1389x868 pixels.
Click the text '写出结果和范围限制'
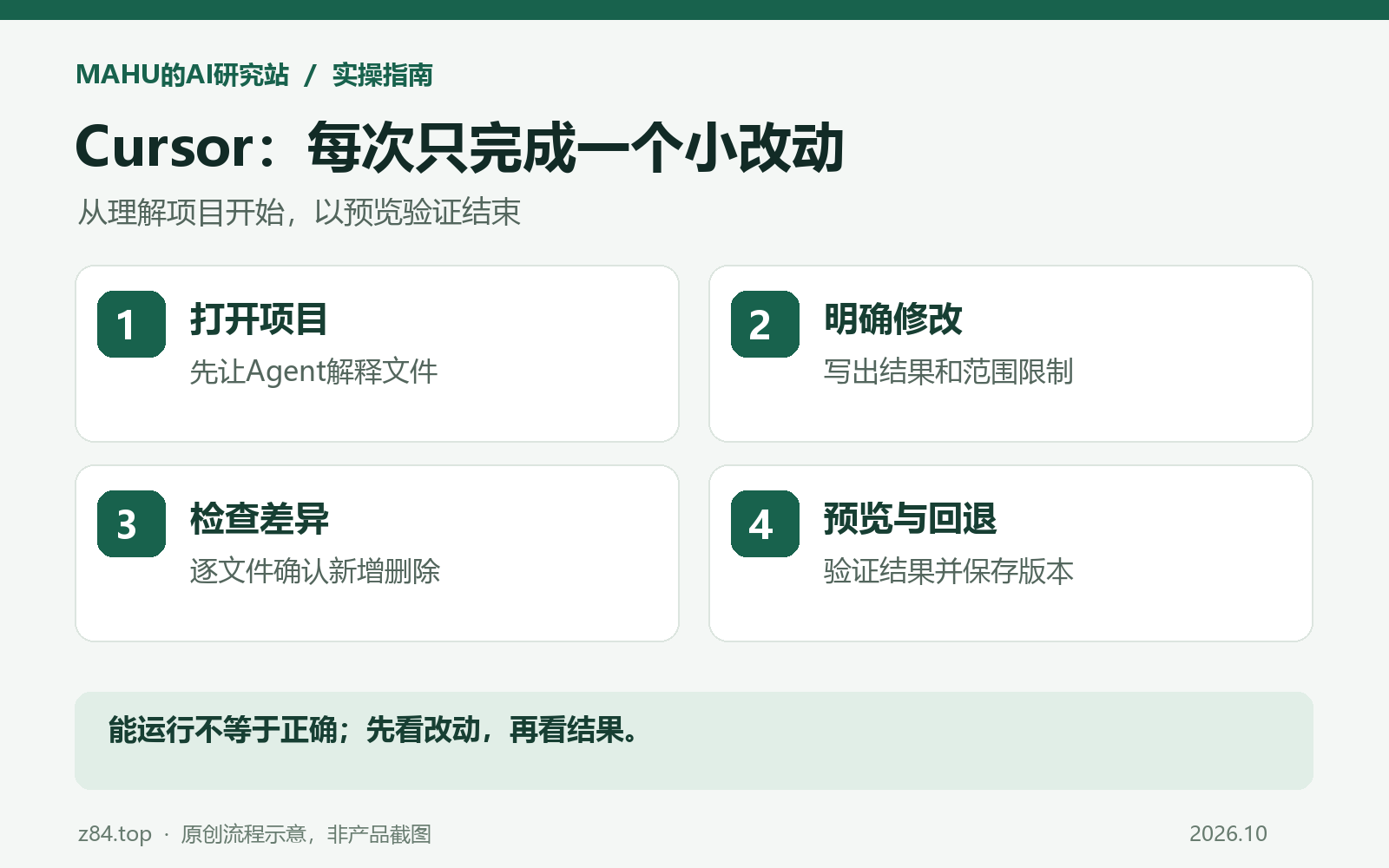949,372
